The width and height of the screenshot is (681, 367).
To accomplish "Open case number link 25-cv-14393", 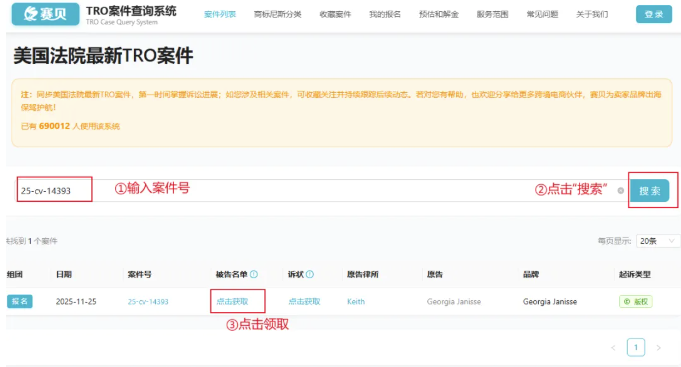I will coord(148,301).
